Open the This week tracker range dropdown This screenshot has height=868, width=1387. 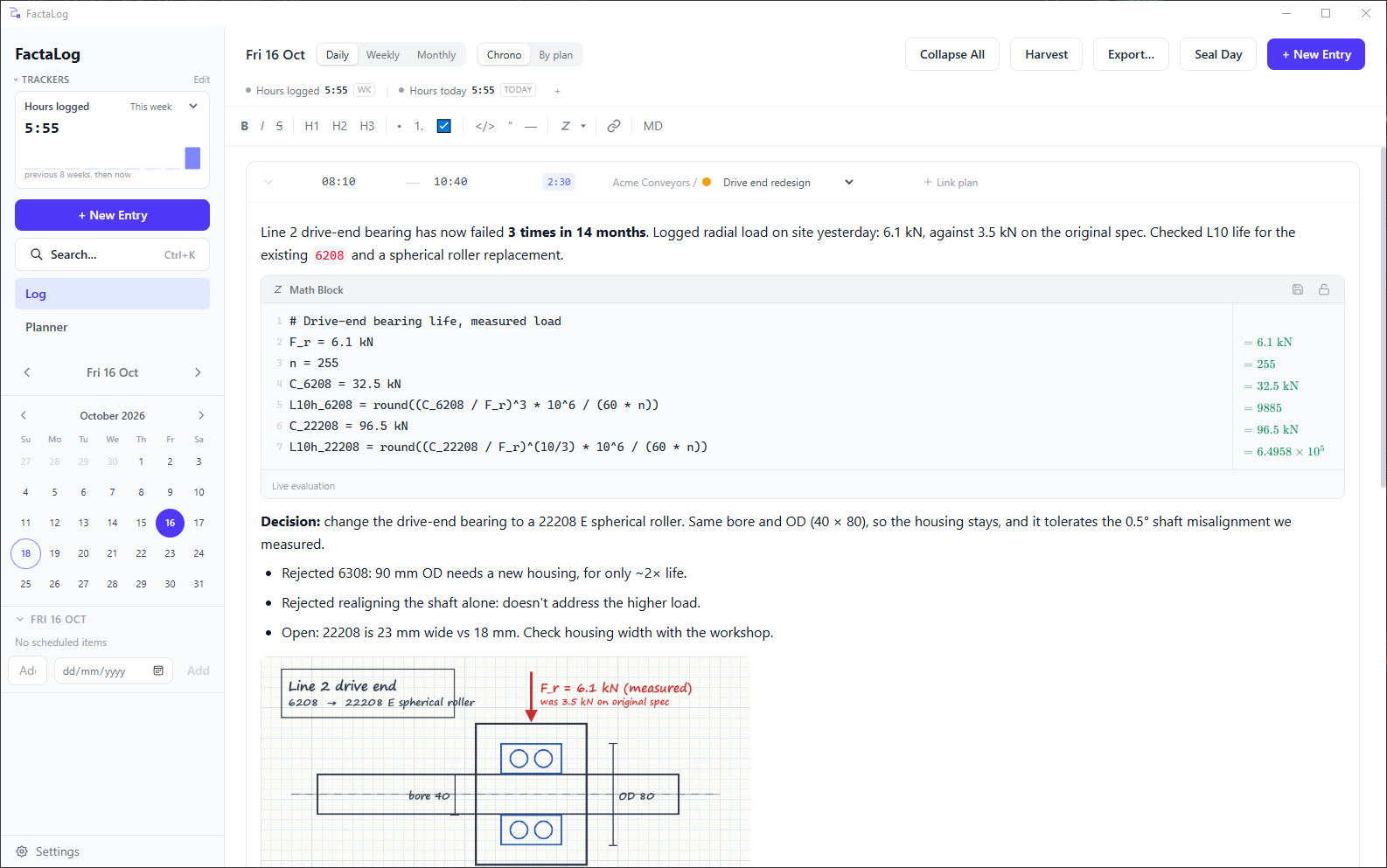point(164,107)
